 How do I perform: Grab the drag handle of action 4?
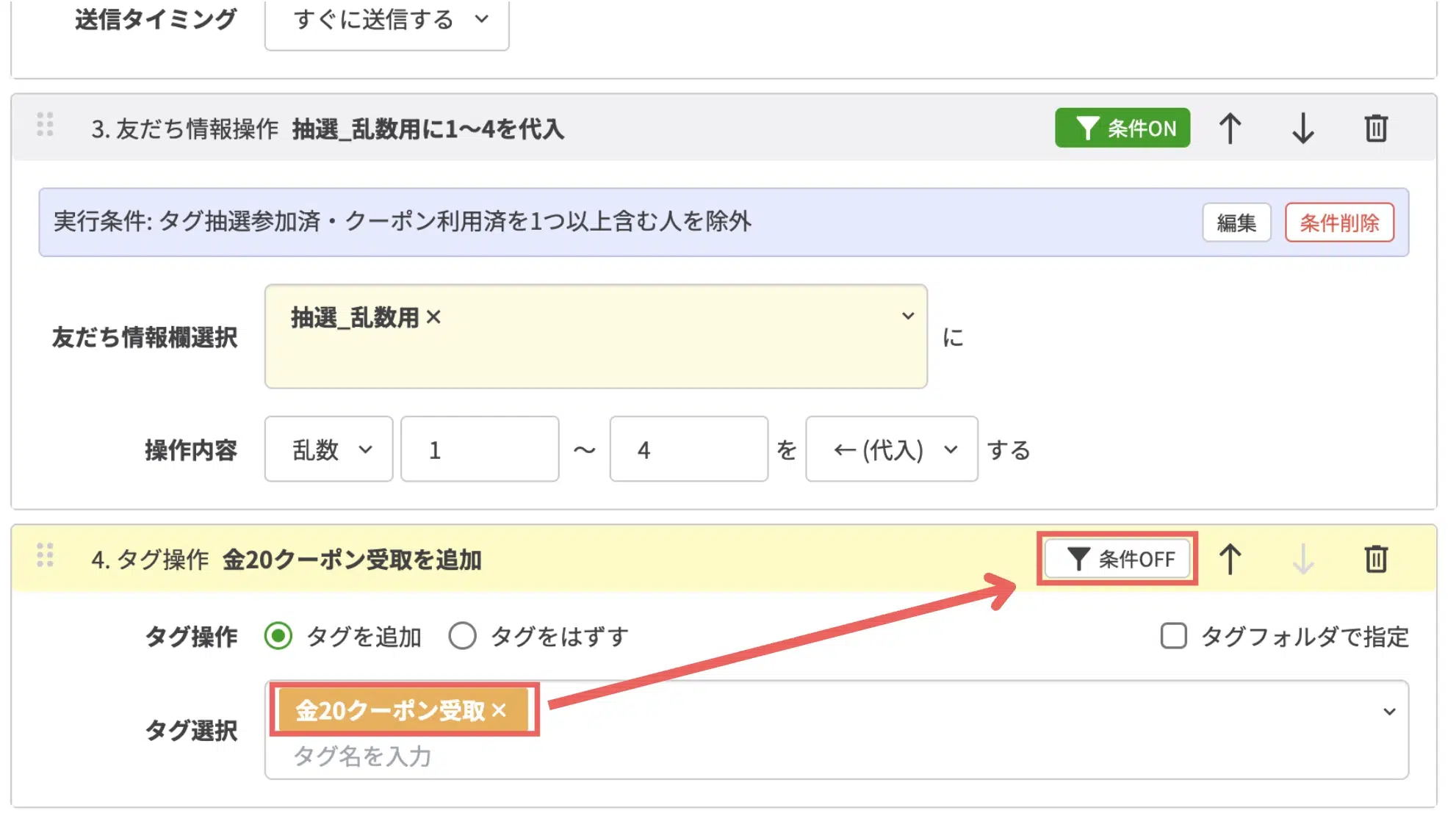(46, 555)
